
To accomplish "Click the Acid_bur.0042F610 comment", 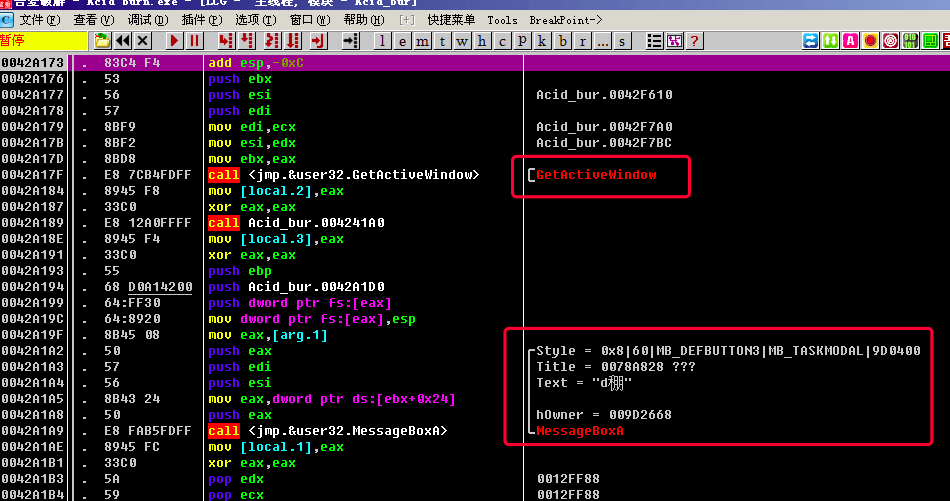I will pyautogui.click(x=604, y=95).
